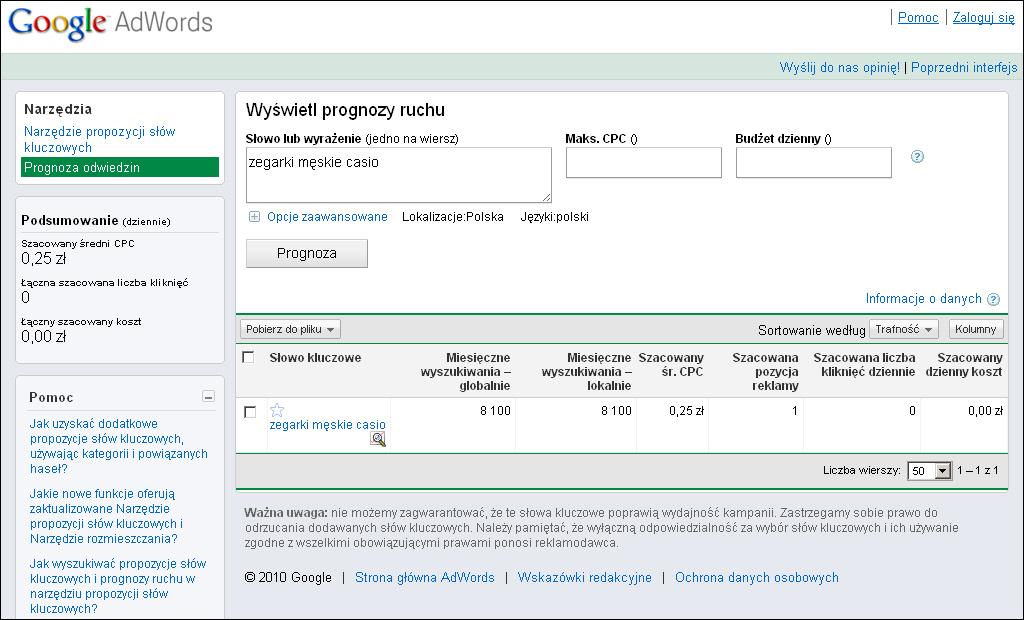
Task: Click the 0,25 zł cell in the keyword row
Action: coord(686,411)
